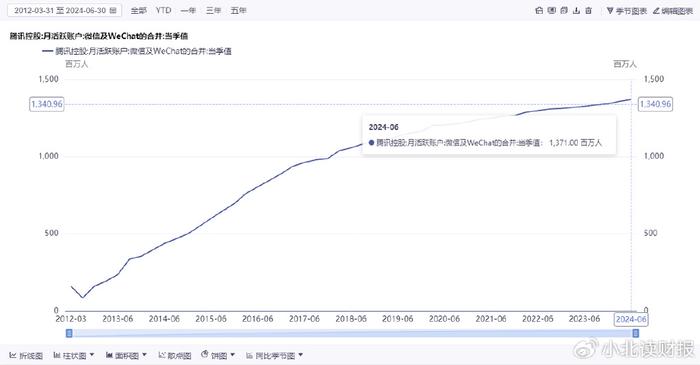Click the print/copy icon in top-right toolbar
This screenshot has height=365, width=700.
point(564,10)
